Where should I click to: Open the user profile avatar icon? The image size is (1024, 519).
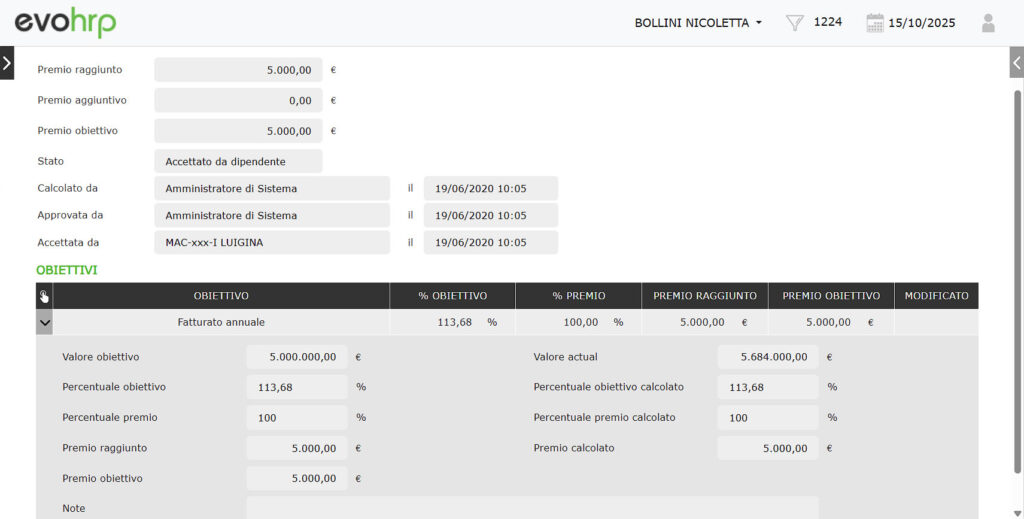pos(988,23)
